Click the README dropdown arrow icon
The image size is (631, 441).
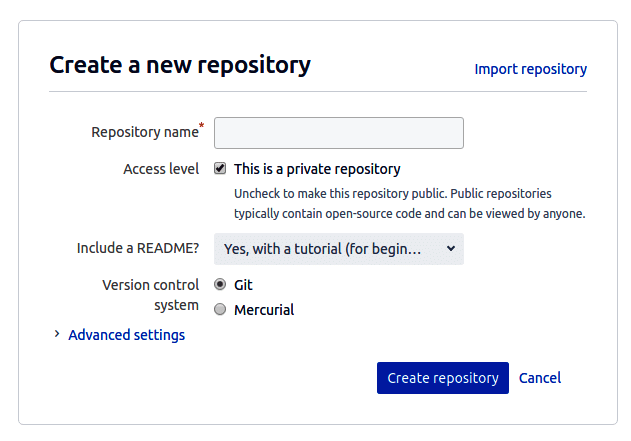tap(450, 249)
